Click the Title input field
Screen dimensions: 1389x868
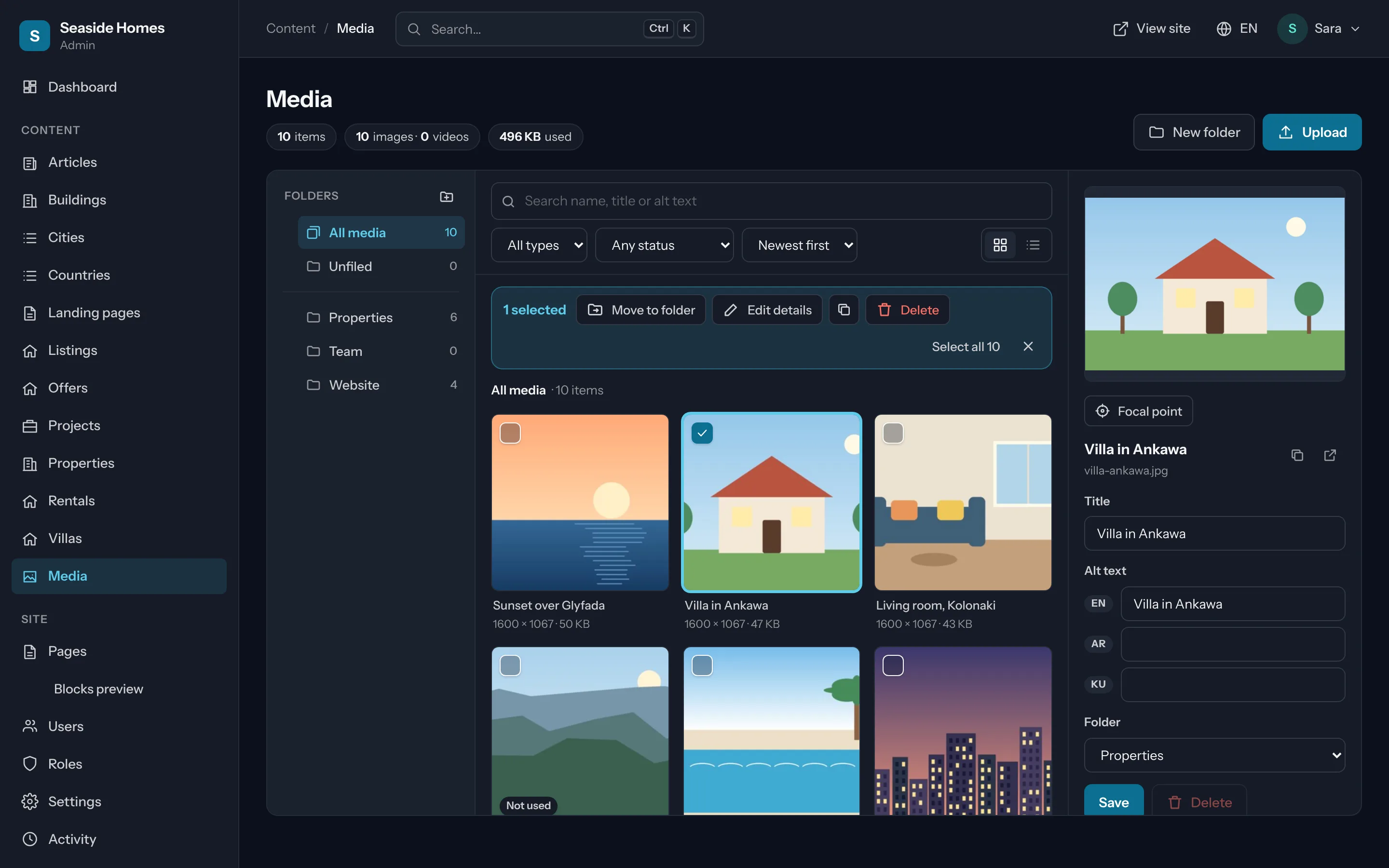1214,533
